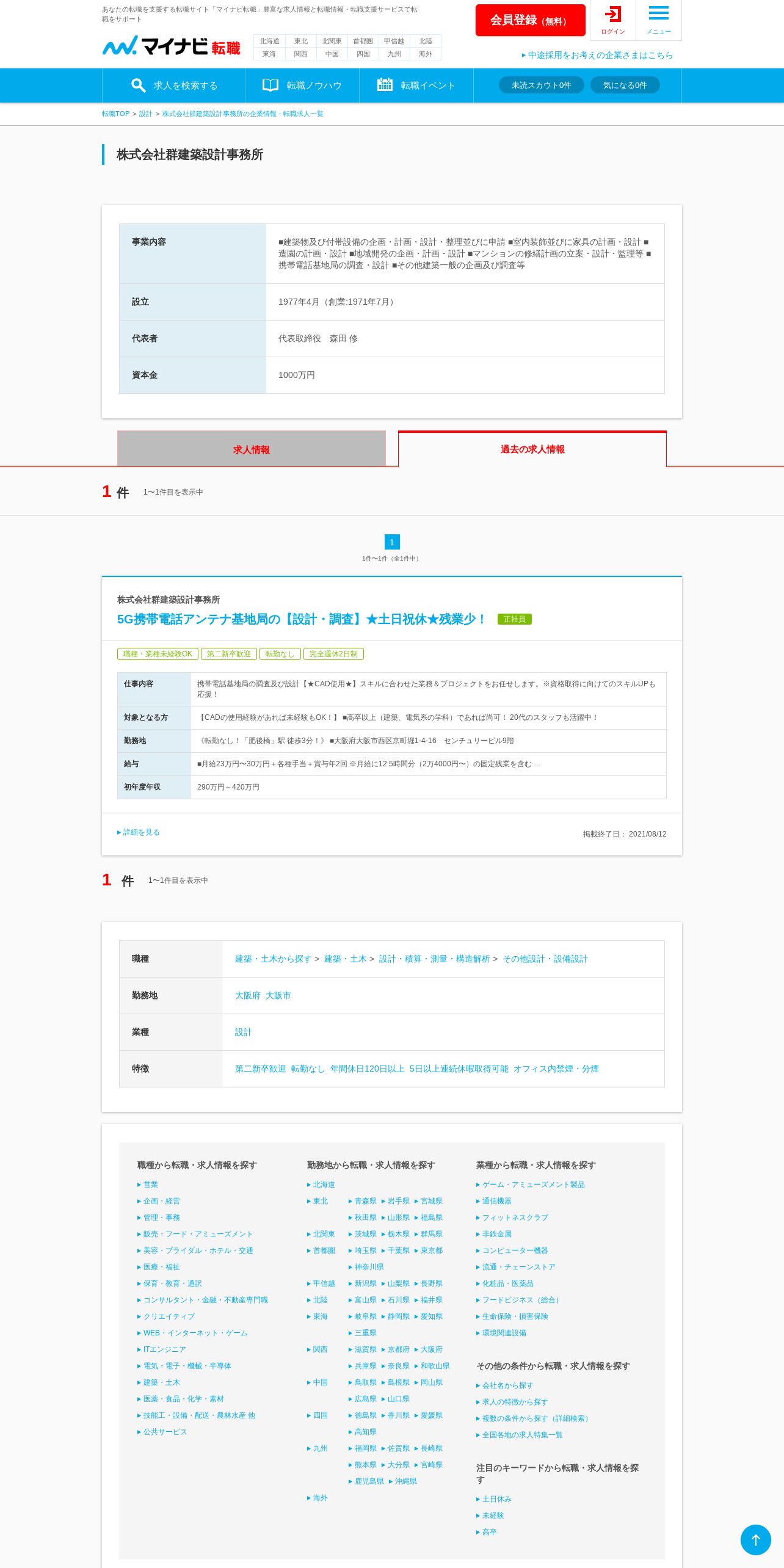Switch to 過去の求人情報 tab

[x=532, y=449]
